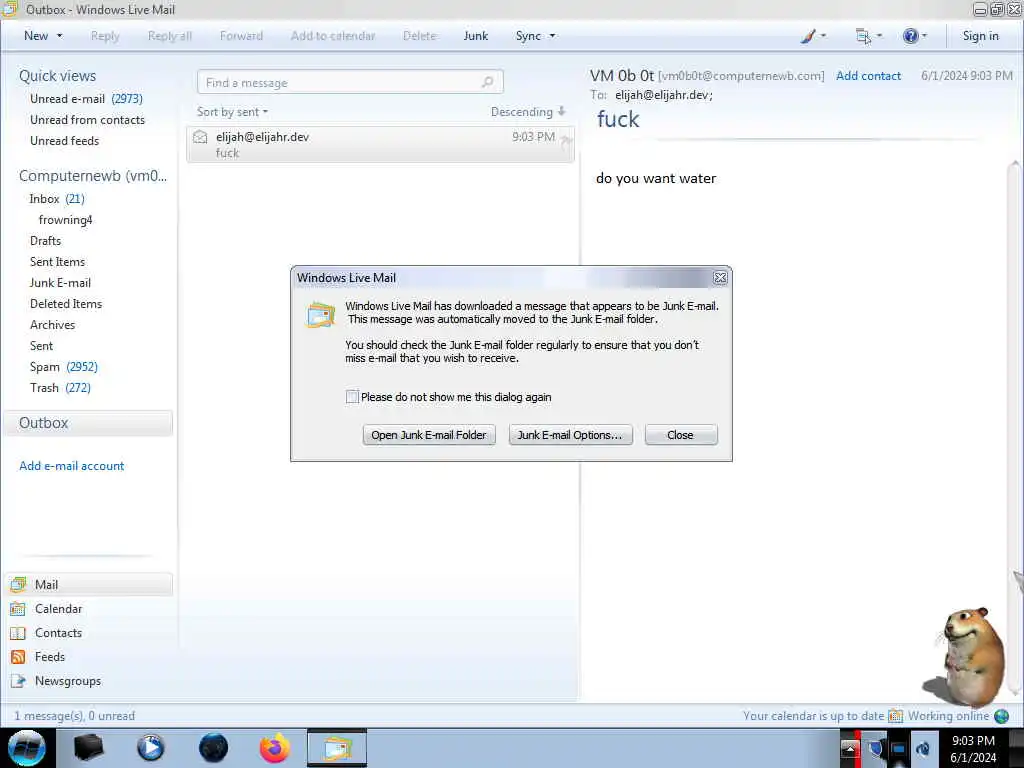This screenshot has width=1024, height=768.
Task: Click the message flag icon at 9:03 PM
Action: [566, 139]
